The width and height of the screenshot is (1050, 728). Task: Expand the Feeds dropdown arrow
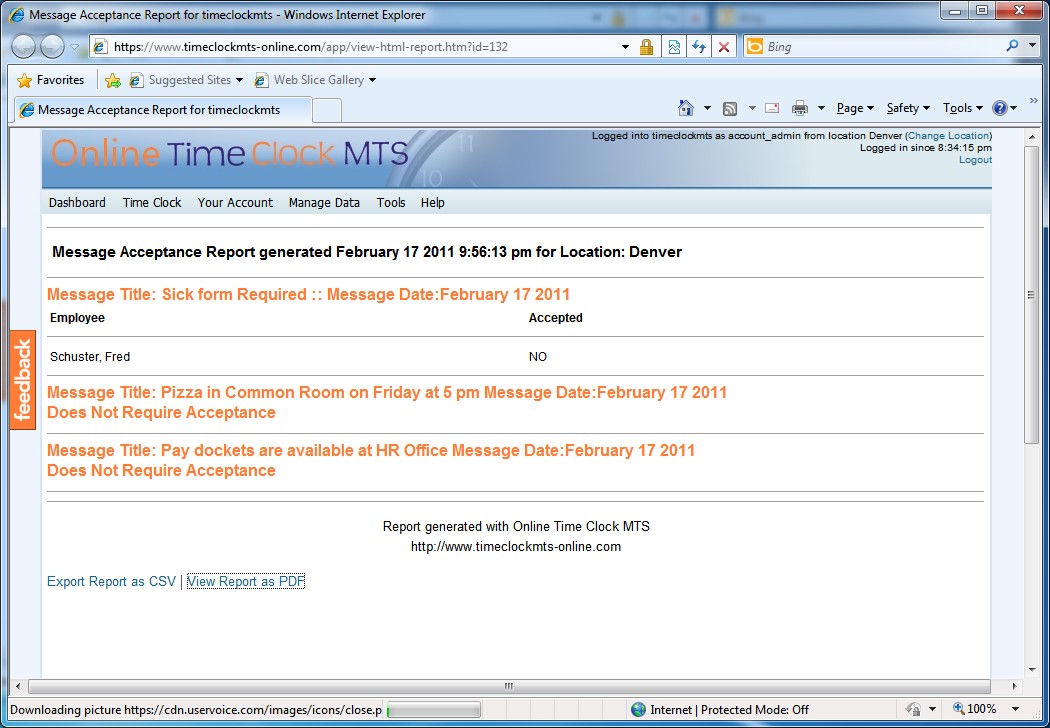[751, 108]
